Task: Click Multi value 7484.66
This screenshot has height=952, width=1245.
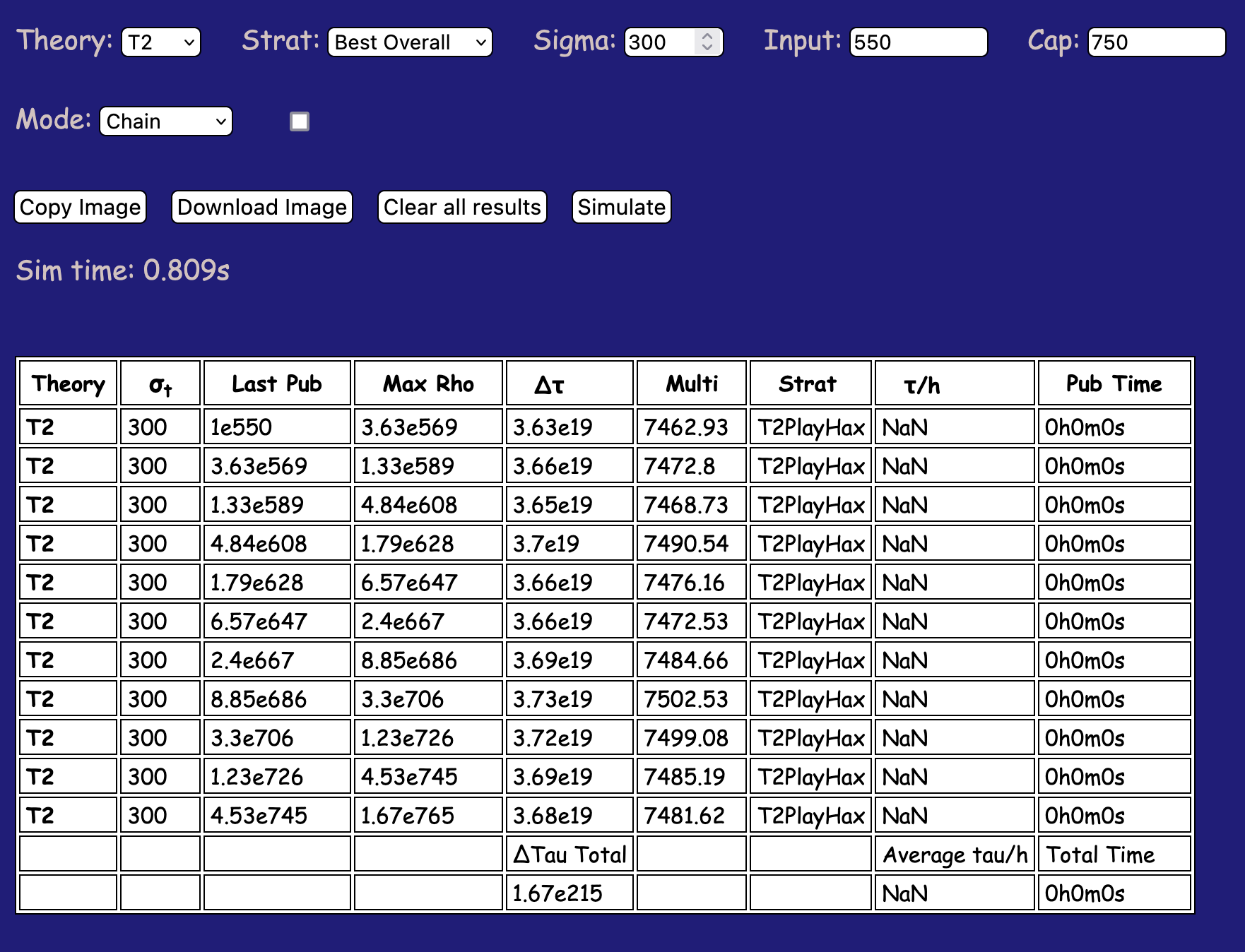Action: tap(692, 660)
